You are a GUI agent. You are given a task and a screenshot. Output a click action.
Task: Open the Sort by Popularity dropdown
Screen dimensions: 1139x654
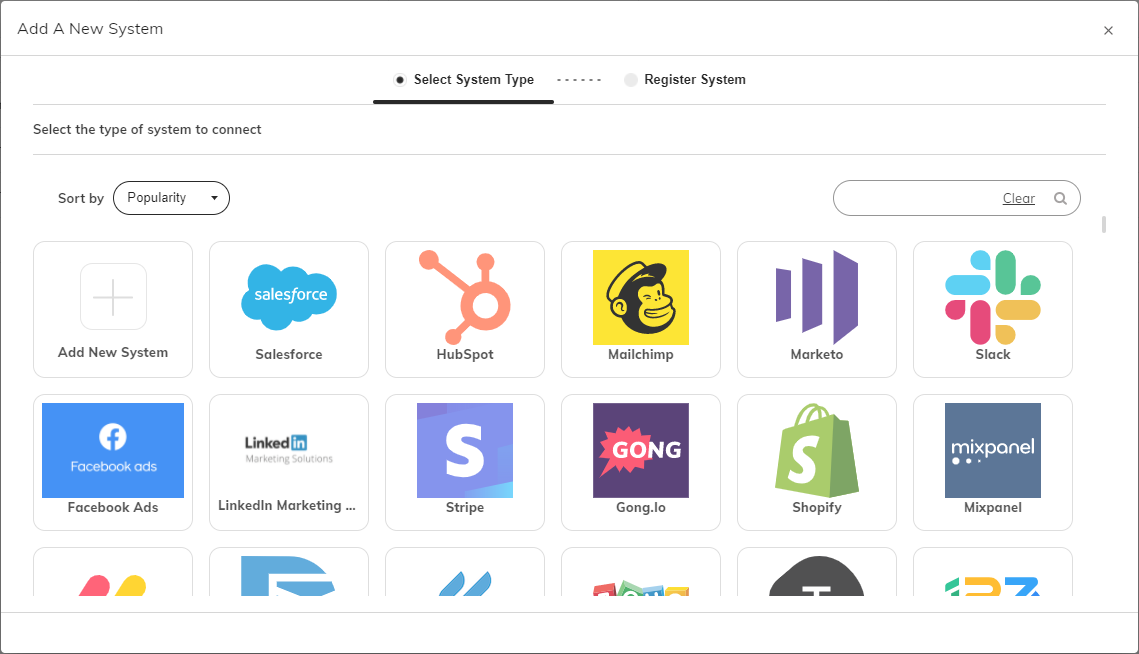[x=171, y=198]
